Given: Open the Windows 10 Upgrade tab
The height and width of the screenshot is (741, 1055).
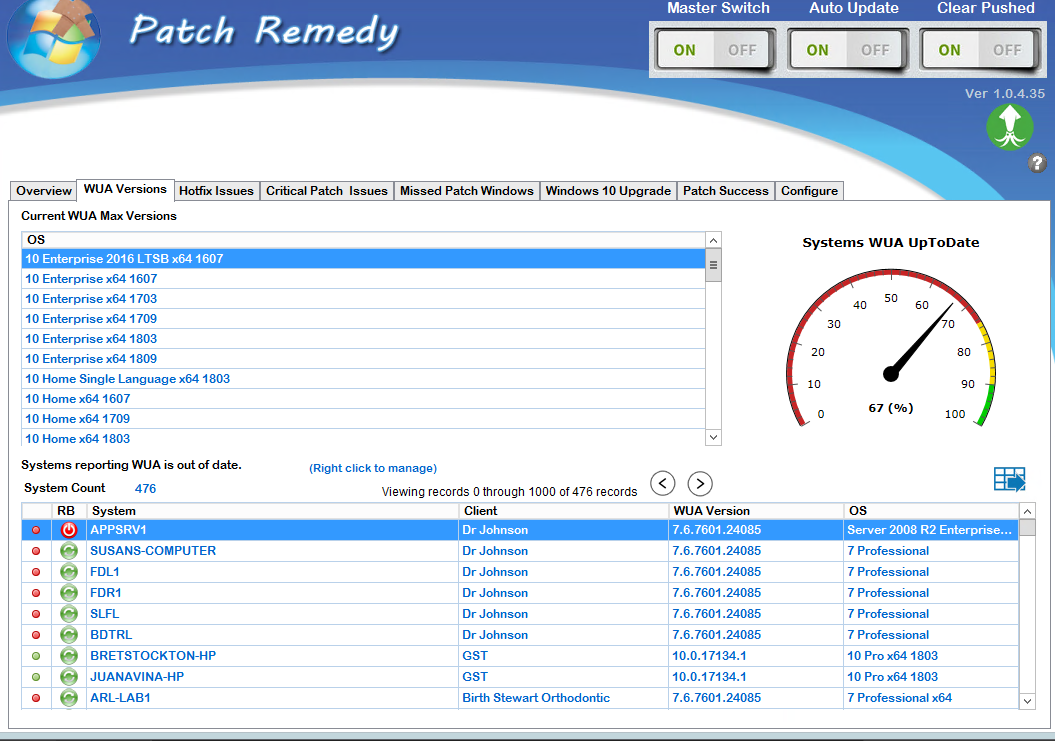Looking at the screenshot, I should click(x=607, y=191).
